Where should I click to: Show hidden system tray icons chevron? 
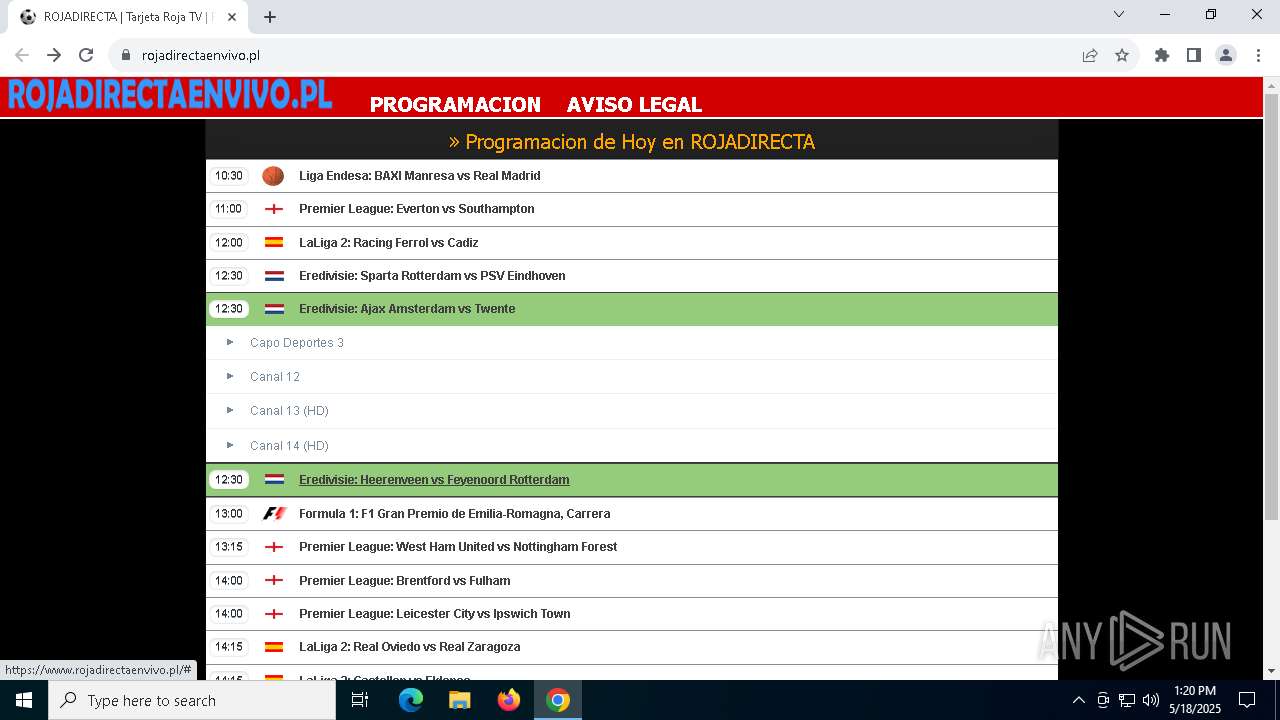(x=1078, y=700)
